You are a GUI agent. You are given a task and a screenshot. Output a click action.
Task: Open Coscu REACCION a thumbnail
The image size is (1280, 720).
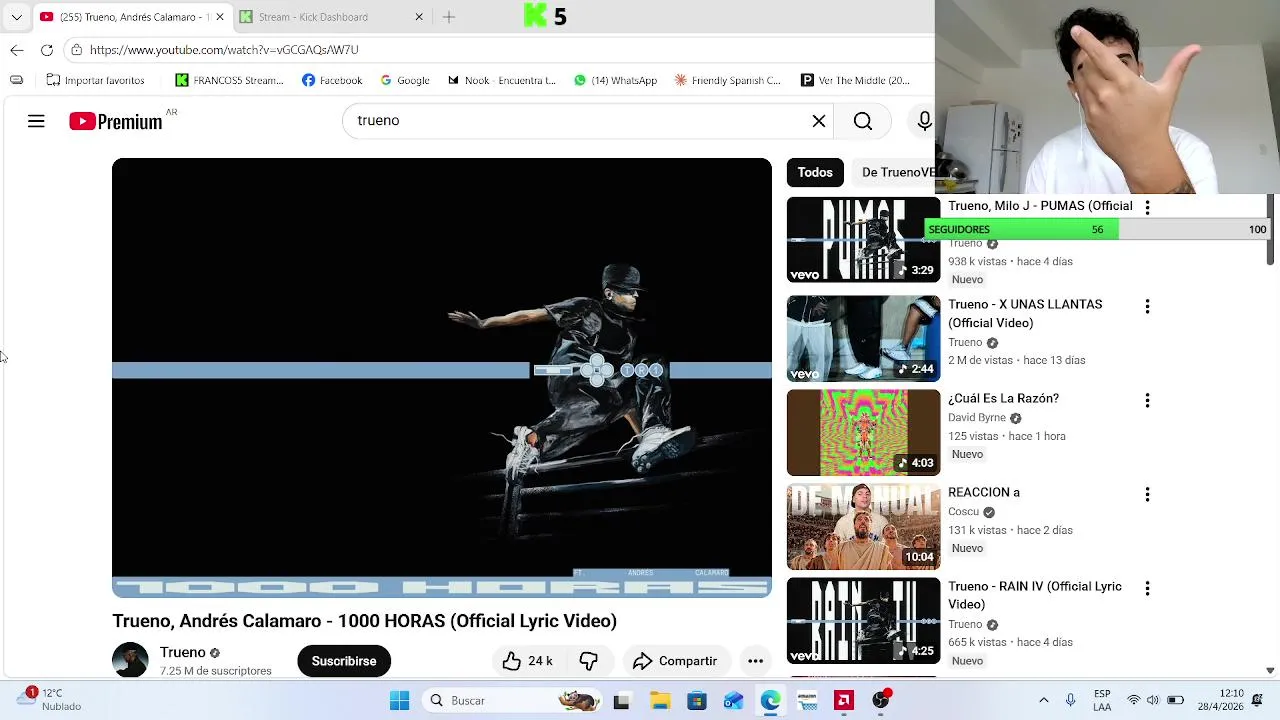864,526
